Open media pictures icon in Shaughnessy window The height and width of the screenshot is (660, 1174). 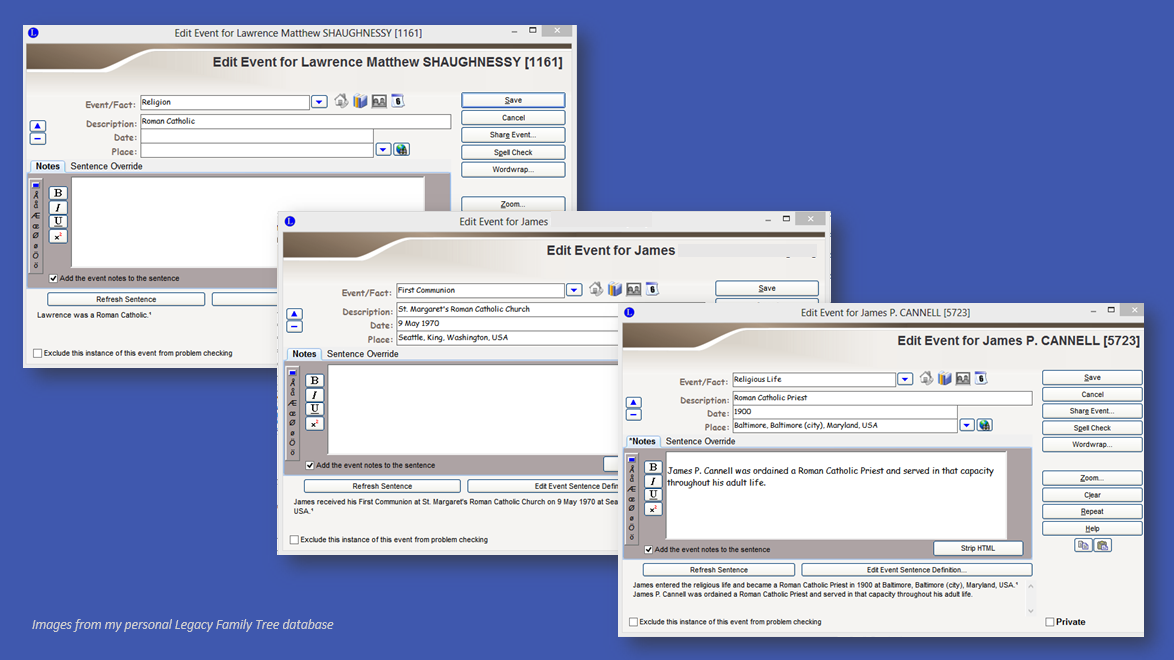click(379, 100)
